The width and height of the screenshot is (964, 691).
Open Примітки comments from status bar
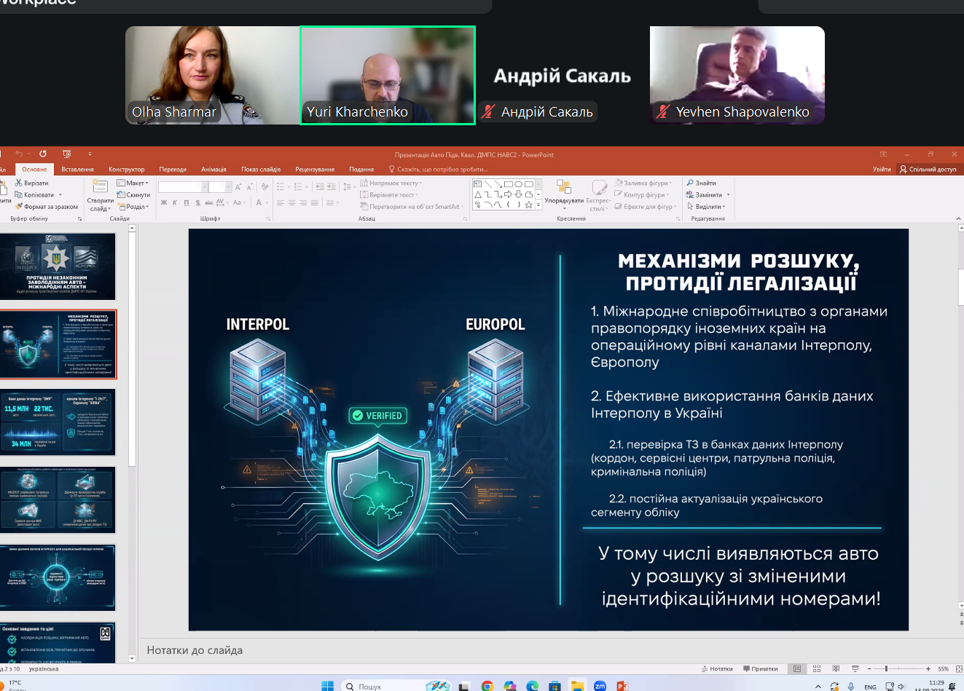pos(761,668)
